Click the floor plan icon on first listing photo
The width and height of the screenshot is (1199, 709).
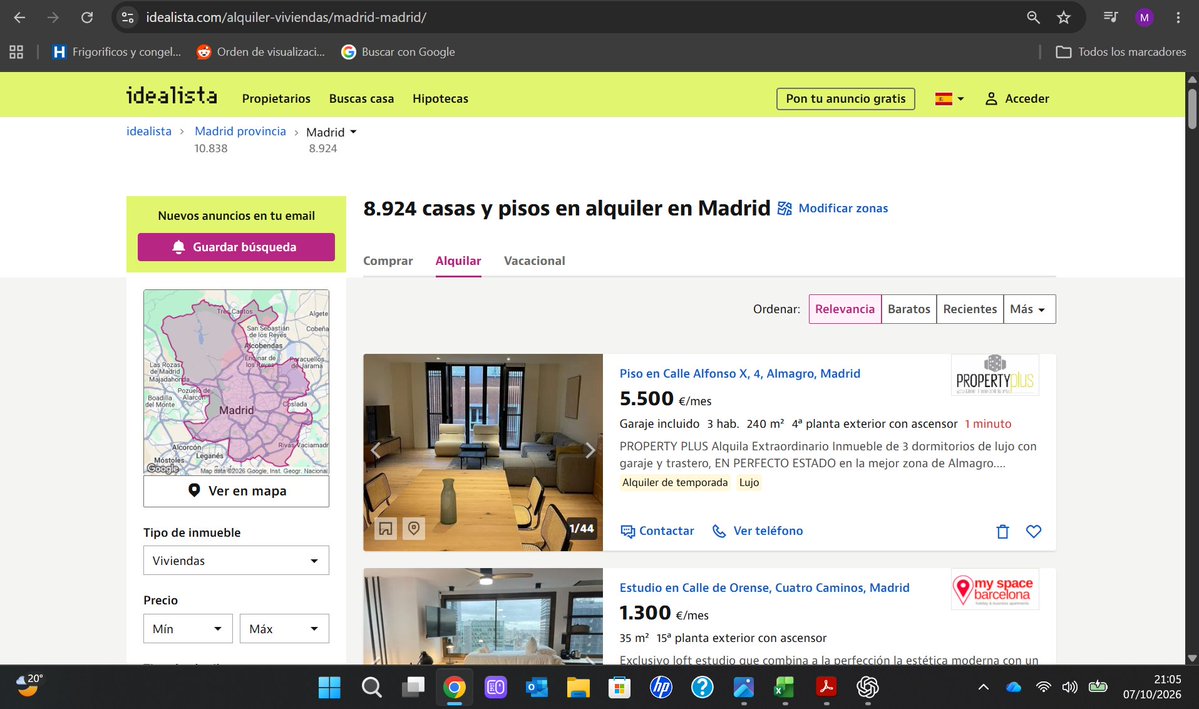click(x=385, y=528)
